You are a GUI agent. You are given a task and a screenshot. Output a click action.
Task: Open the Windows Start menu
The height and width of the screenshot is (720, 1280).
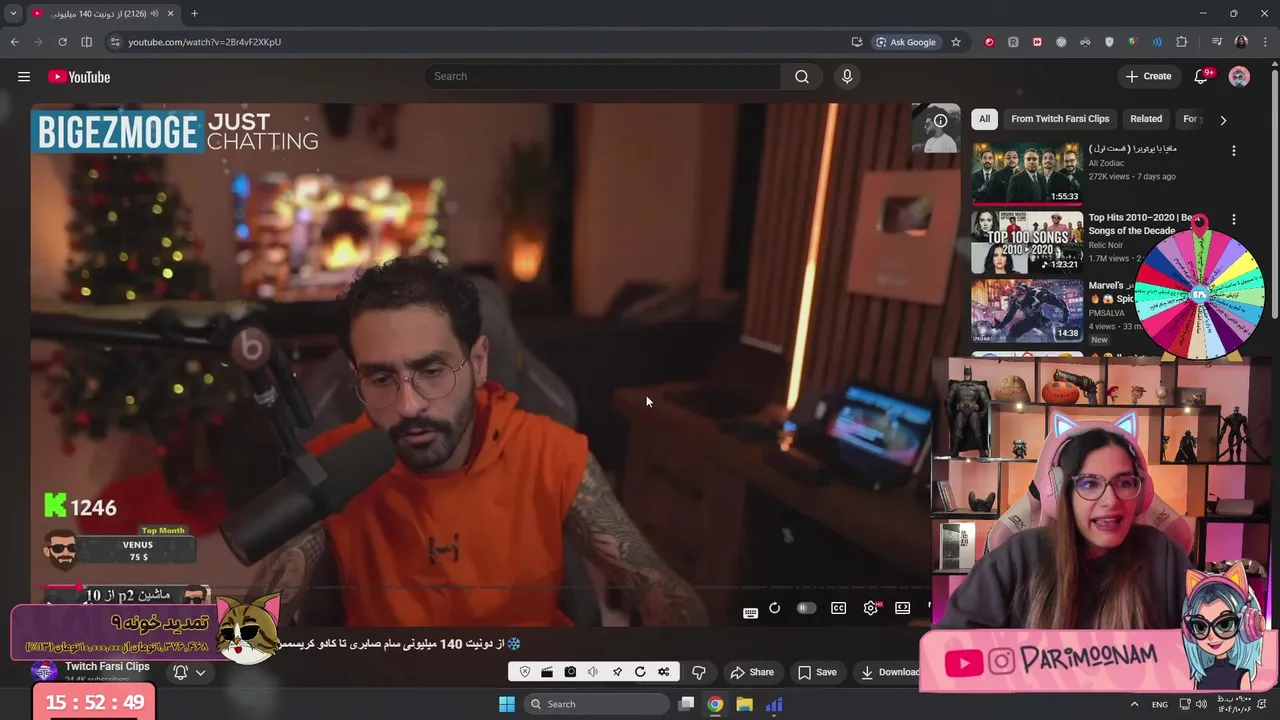507,704
